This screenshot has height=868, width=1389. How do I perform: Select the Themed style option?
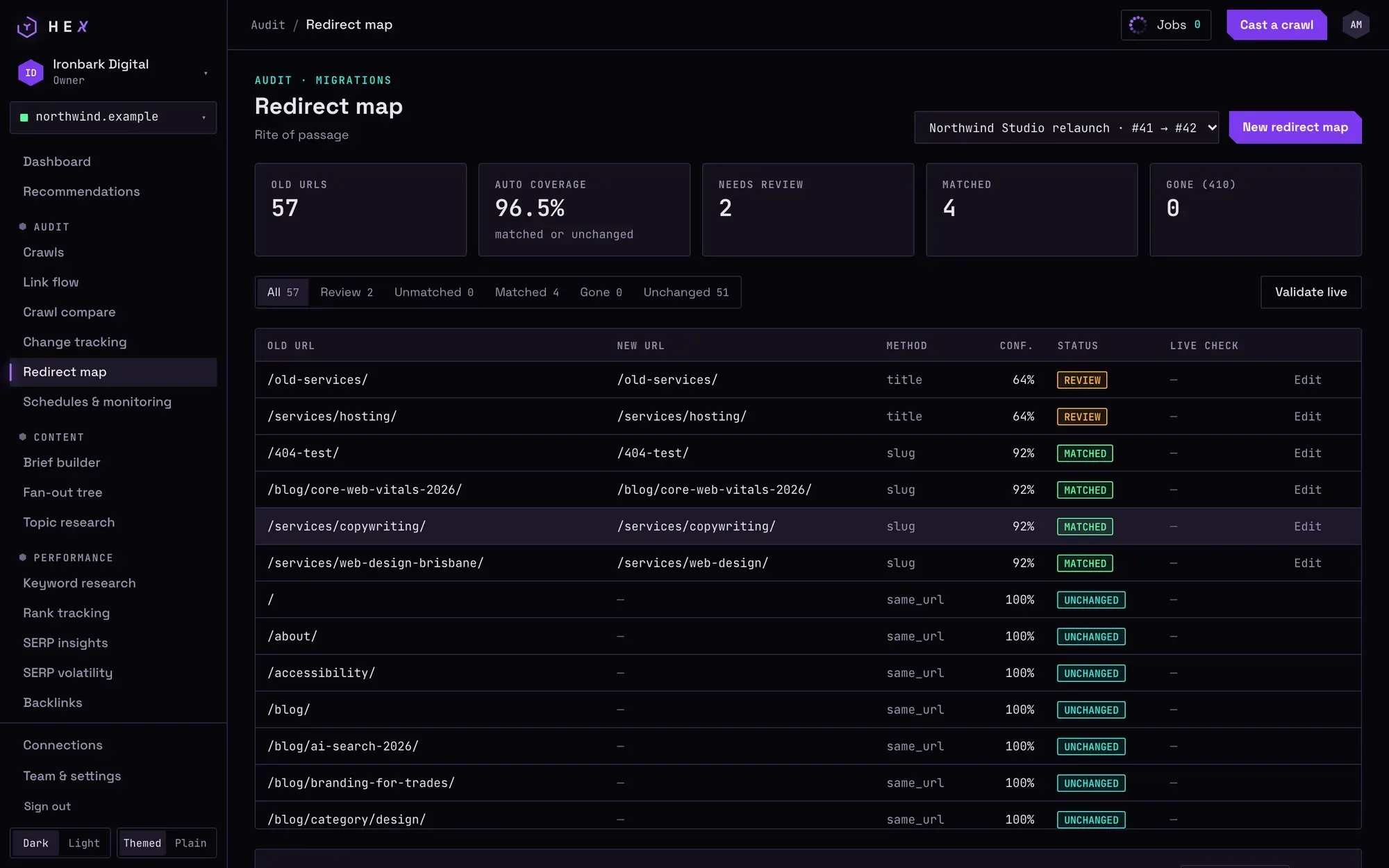pyautogui.click(x=142, y=843)
